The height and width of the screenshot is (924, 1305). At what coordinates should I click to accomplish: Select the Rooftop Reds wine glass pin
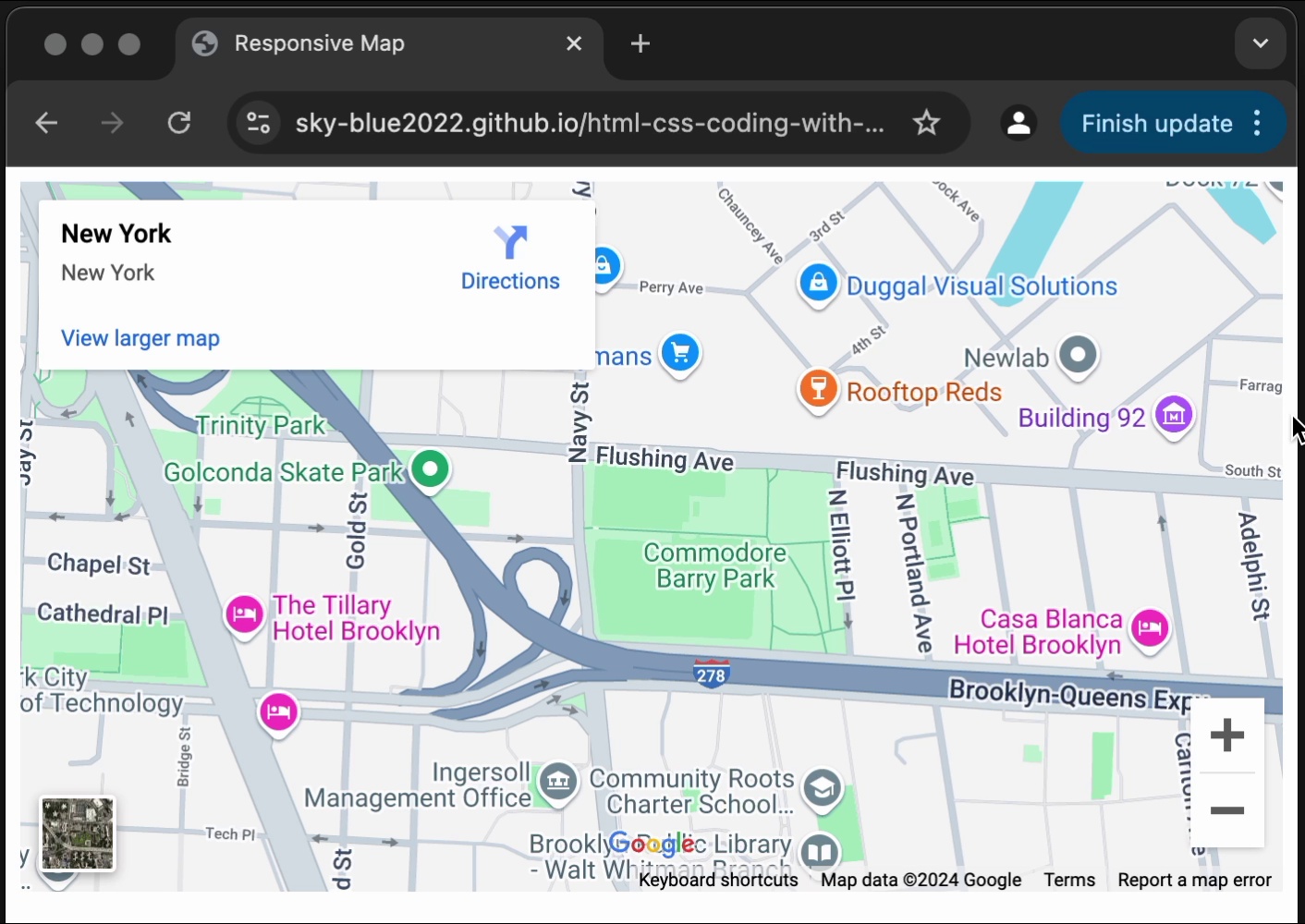click(818, 391)
